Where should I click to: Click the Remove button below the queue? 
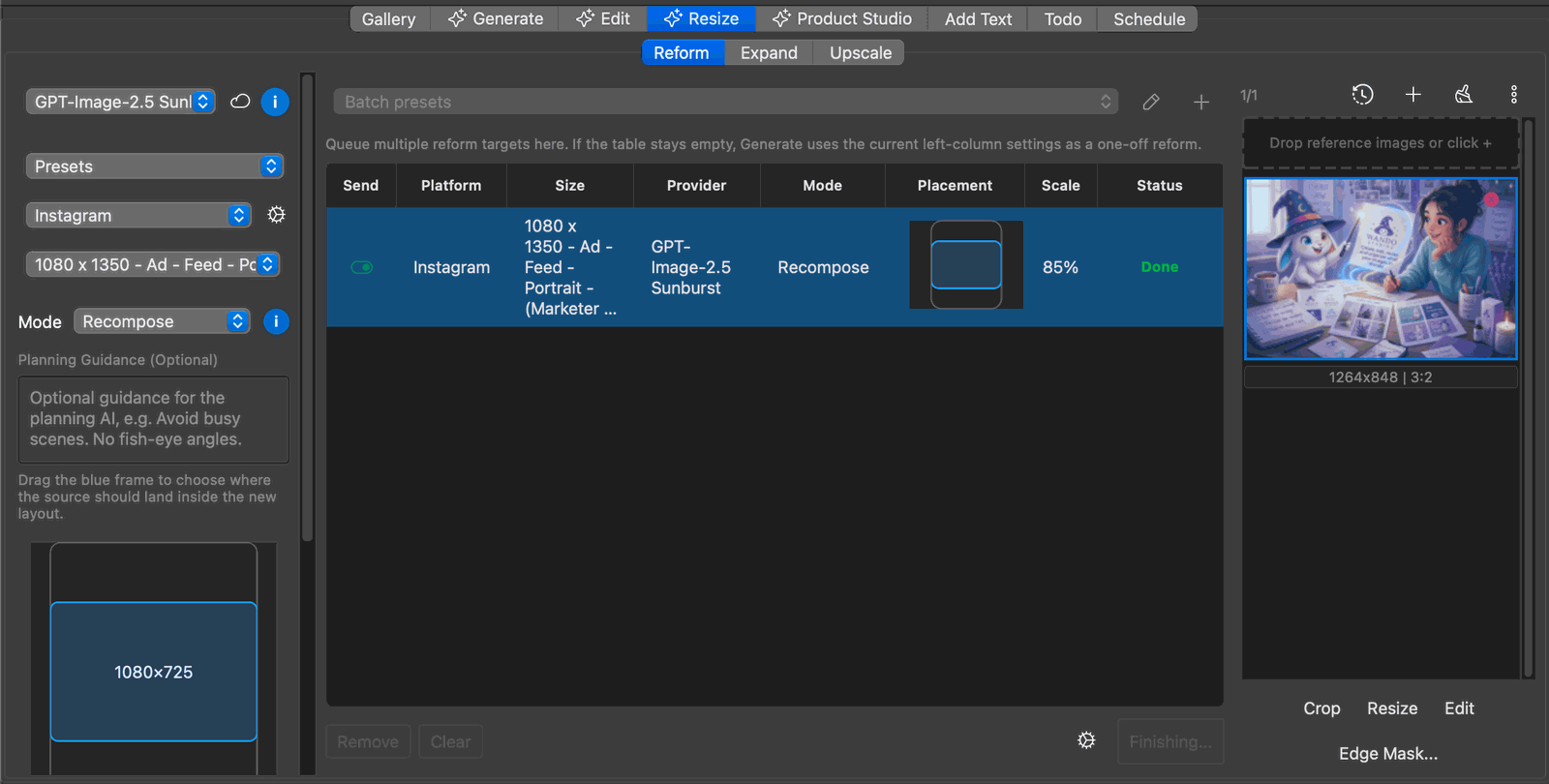tap(368, 741)
